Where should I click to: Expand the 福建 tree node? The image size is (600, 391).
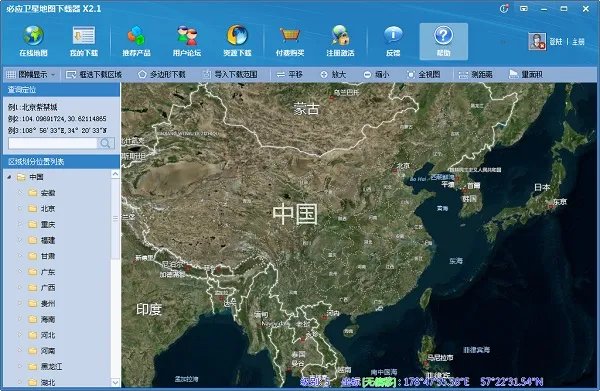tap(20, 240)
